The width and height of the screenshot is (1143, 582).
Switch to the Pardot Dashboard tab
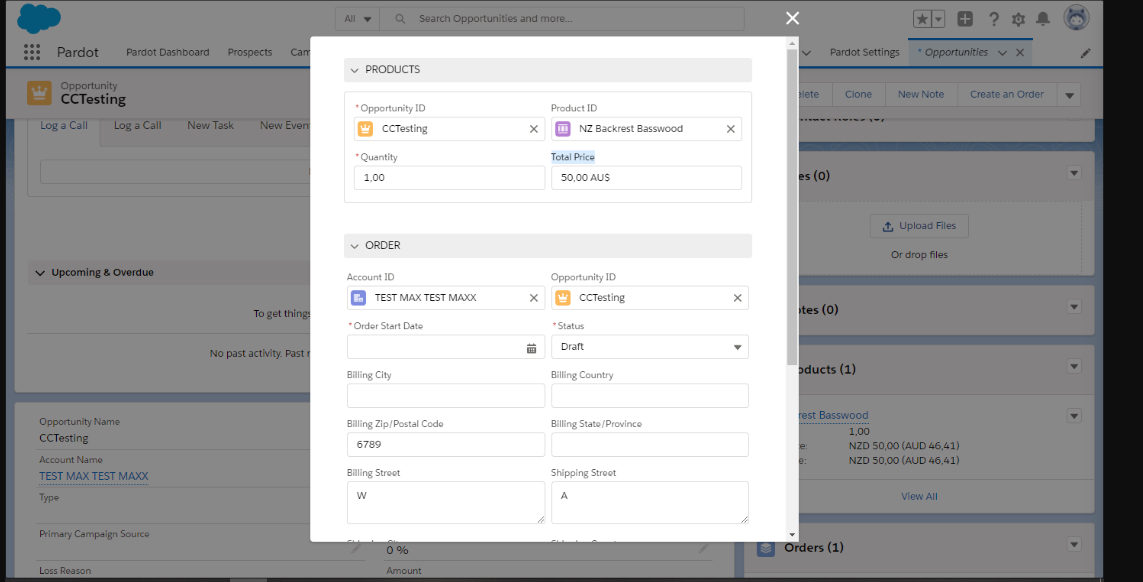click(x=168, y=52)
